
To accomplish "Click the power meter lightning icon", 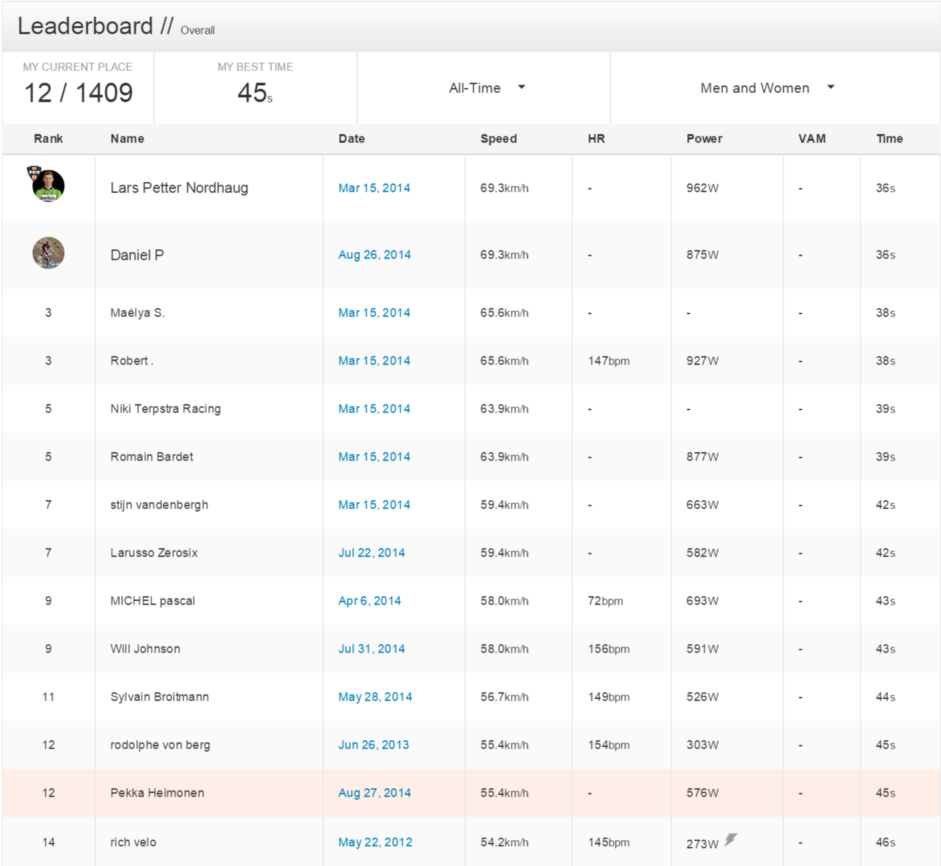I will pos(731,840).
